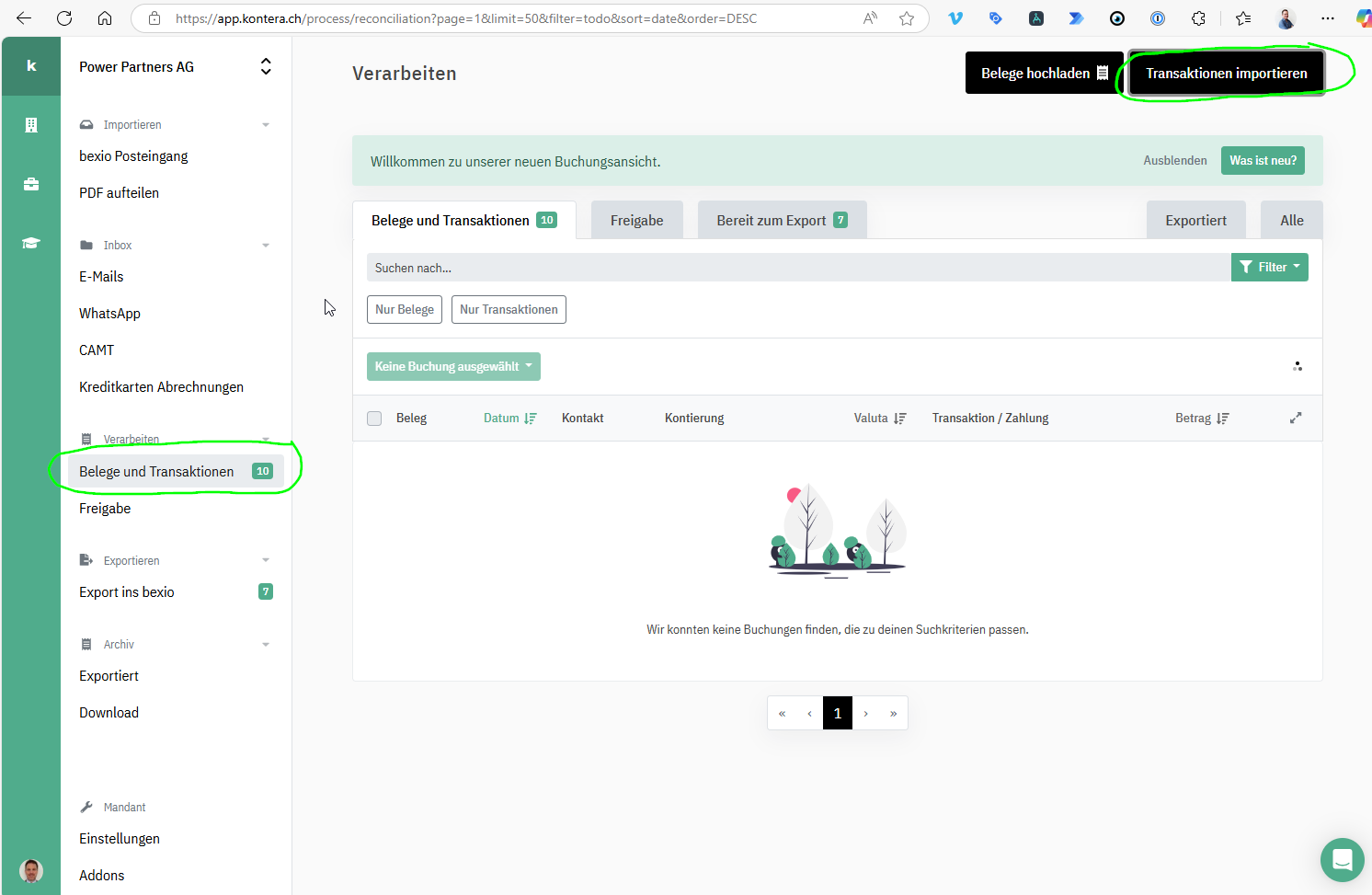Open the briefcase icon in left rail
Image resolution: width=1372 pixels, height=895 pixels.
coord(31,184)
